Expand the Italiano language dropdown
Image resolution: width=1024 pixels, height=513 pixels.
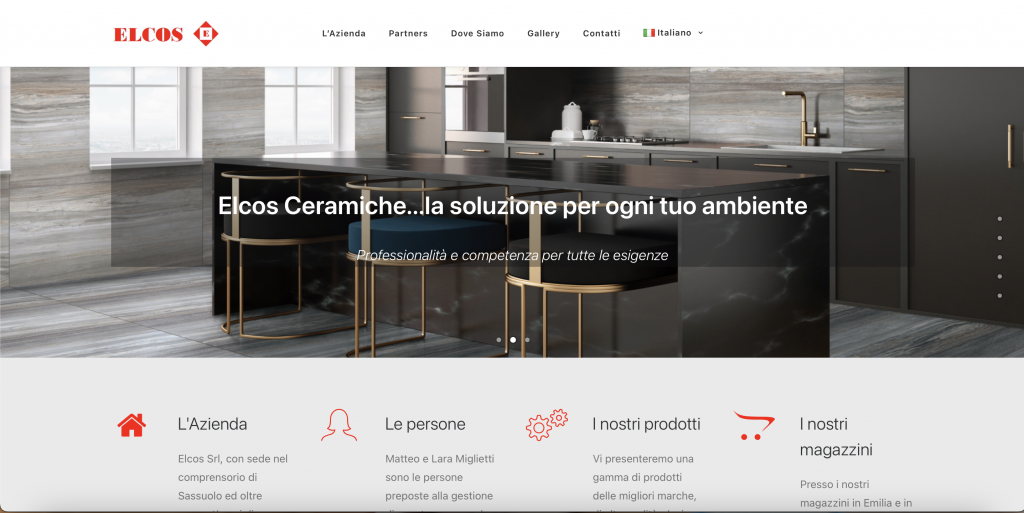coord(673,33)
